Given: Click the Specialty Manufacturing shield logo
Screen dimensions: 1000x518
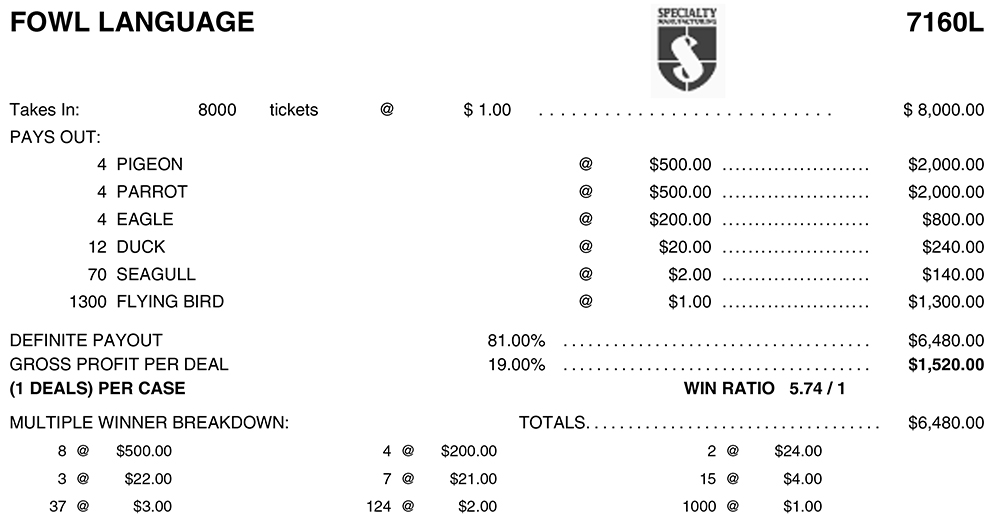Looking at the screenshot, I should [687, 52].
